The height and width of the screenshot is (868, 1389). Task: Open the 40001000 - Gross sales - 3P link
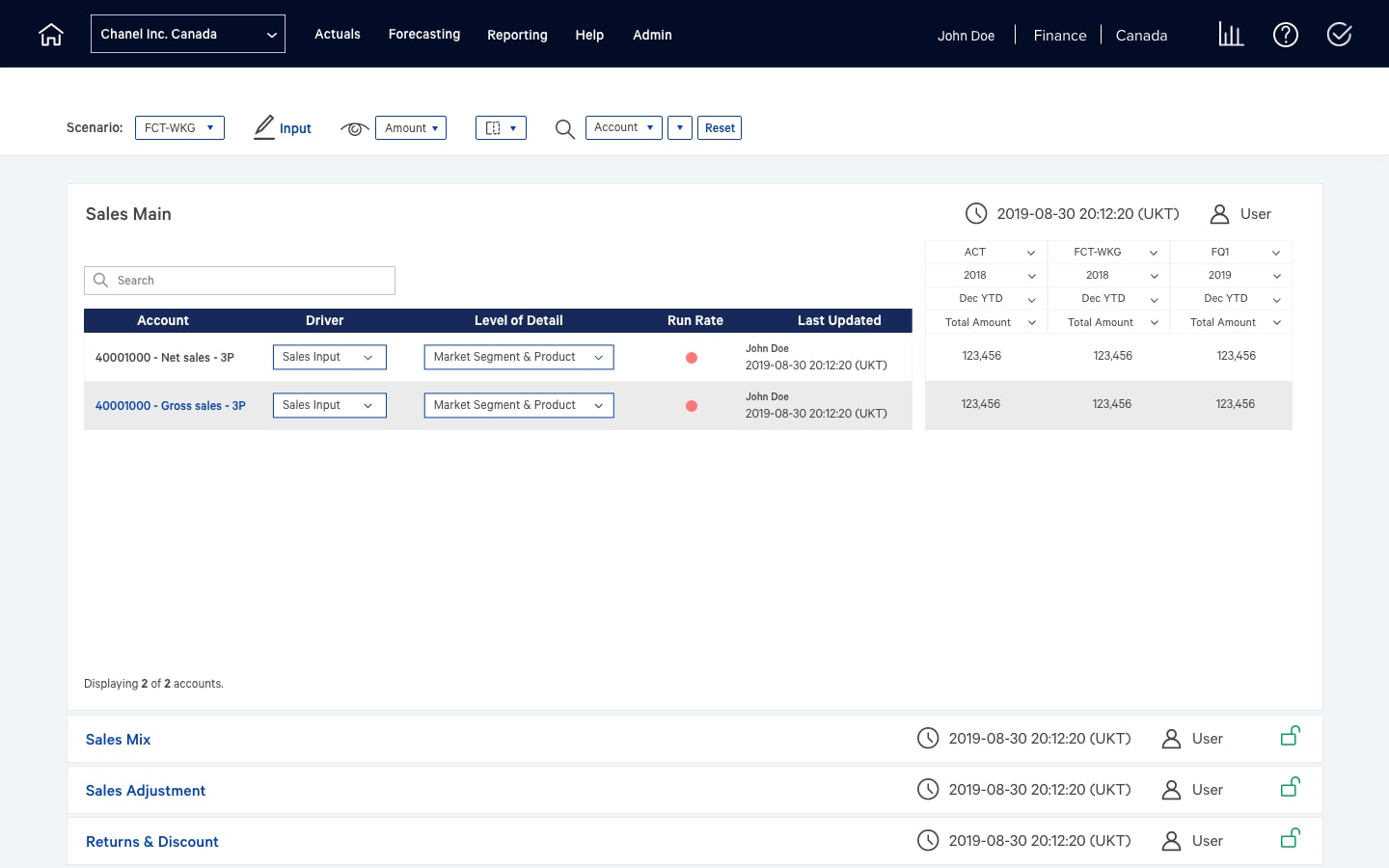(x=171, y=406)
